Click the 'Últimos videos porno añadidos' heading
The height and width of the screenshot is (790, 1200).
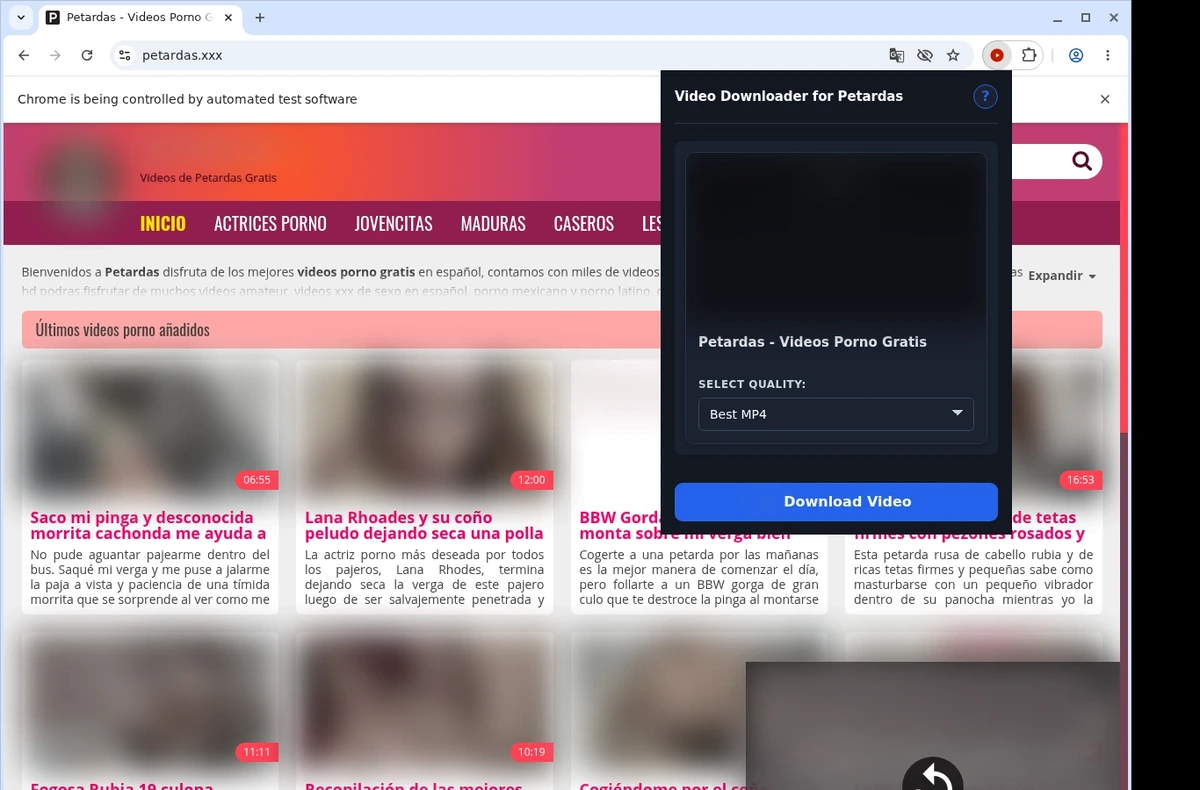pos(123,330)
